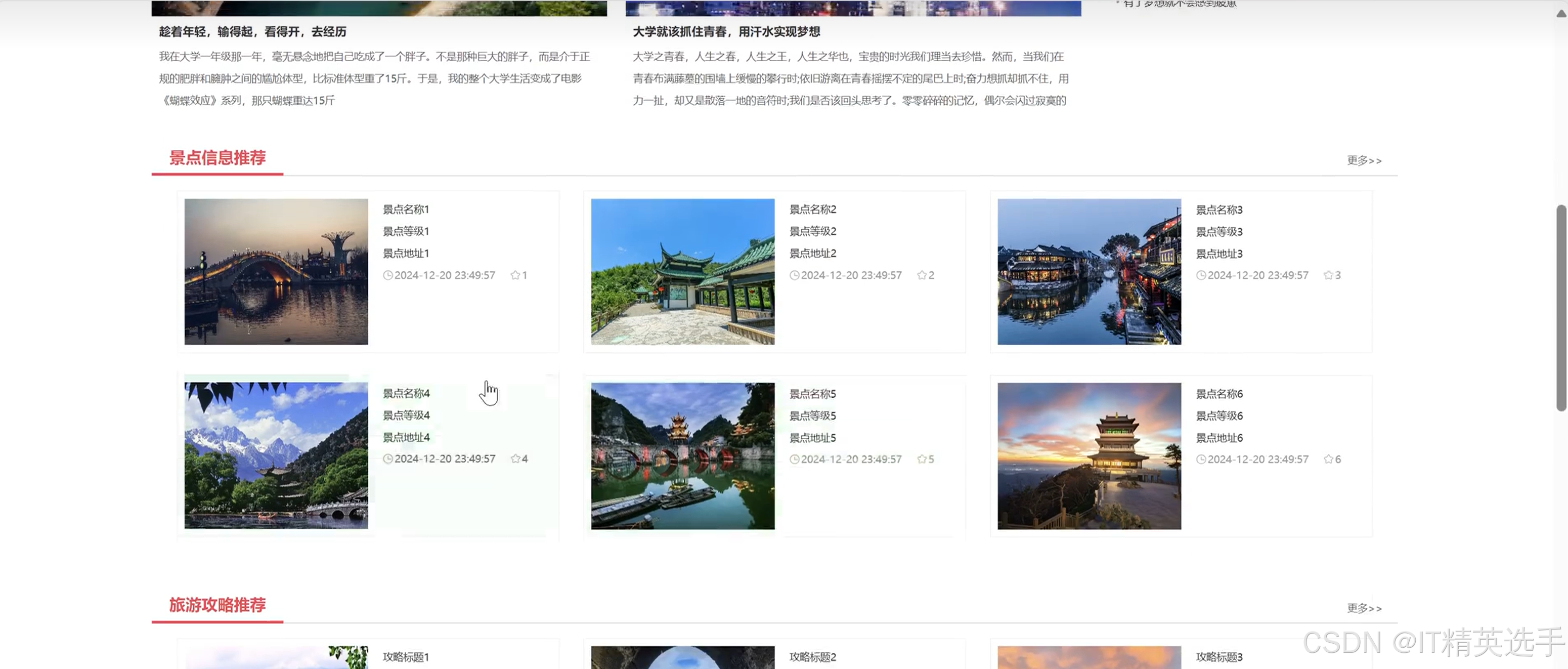
Task: Open the sunset pagoda photo of 景点名称6
Action: [1090, 456]
